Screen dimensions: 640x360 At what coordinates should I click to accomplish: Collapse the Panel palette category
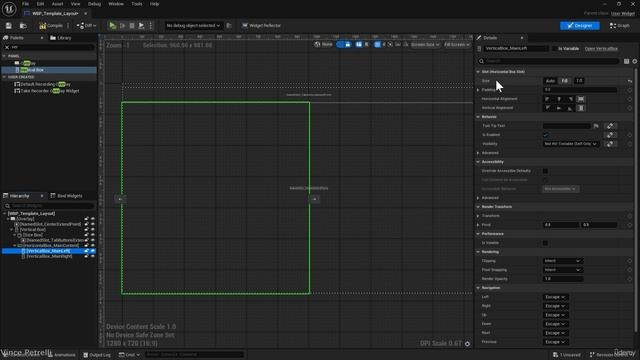[x=4, y=56]
